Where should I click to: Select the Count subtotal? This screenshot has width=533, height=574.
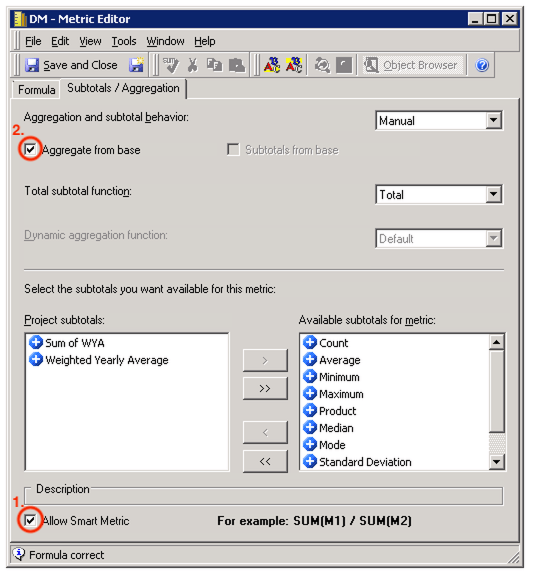tap(325, 343)
